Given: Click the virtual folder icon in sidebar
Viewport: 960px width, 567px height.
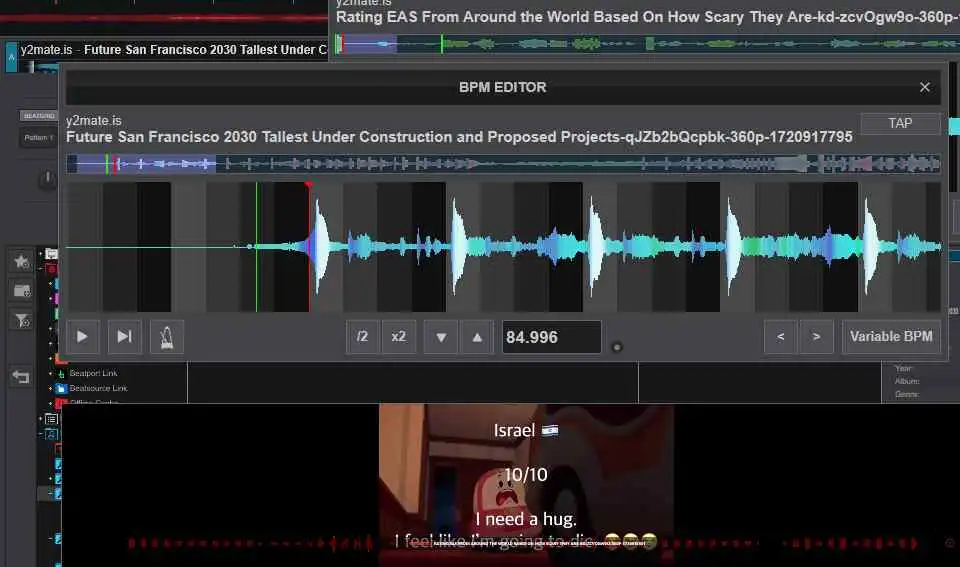Looking at the screenshot, I should point(21,291).
